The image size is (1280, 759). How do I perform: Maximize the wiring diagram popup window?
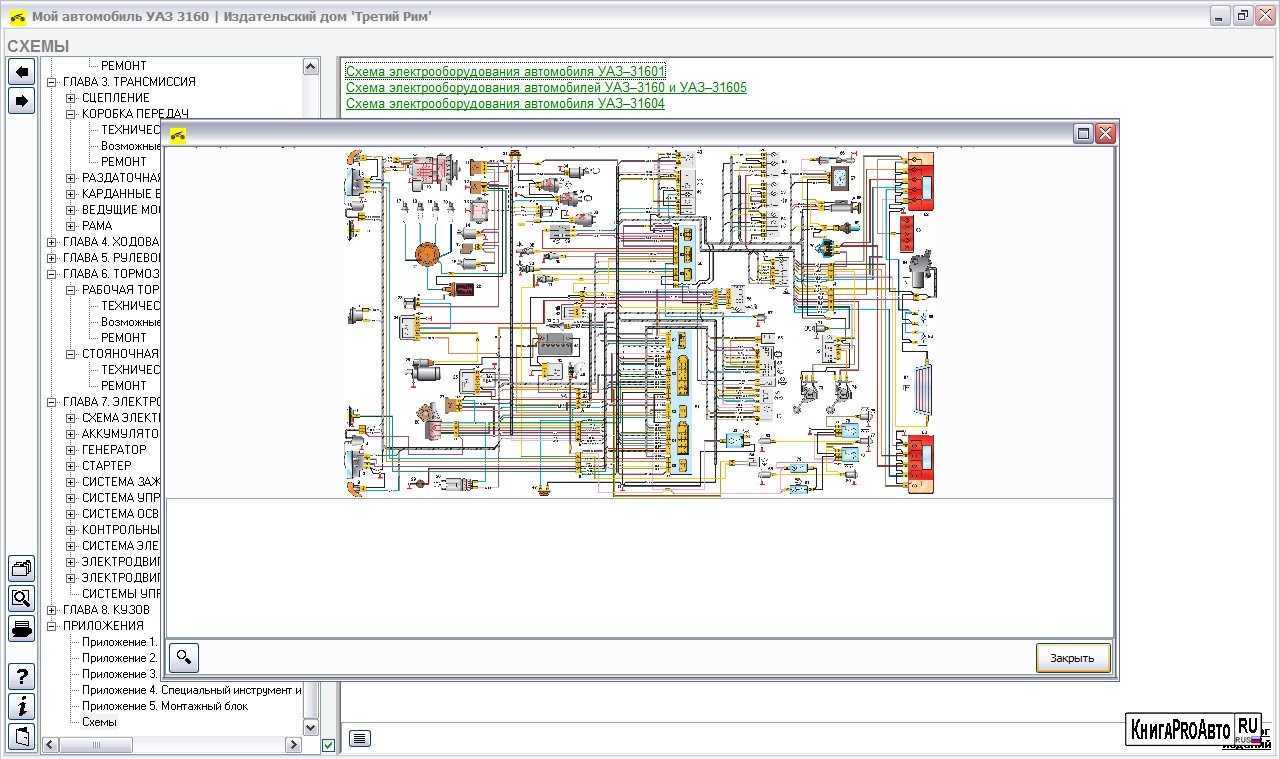[x=1083, y=133]
